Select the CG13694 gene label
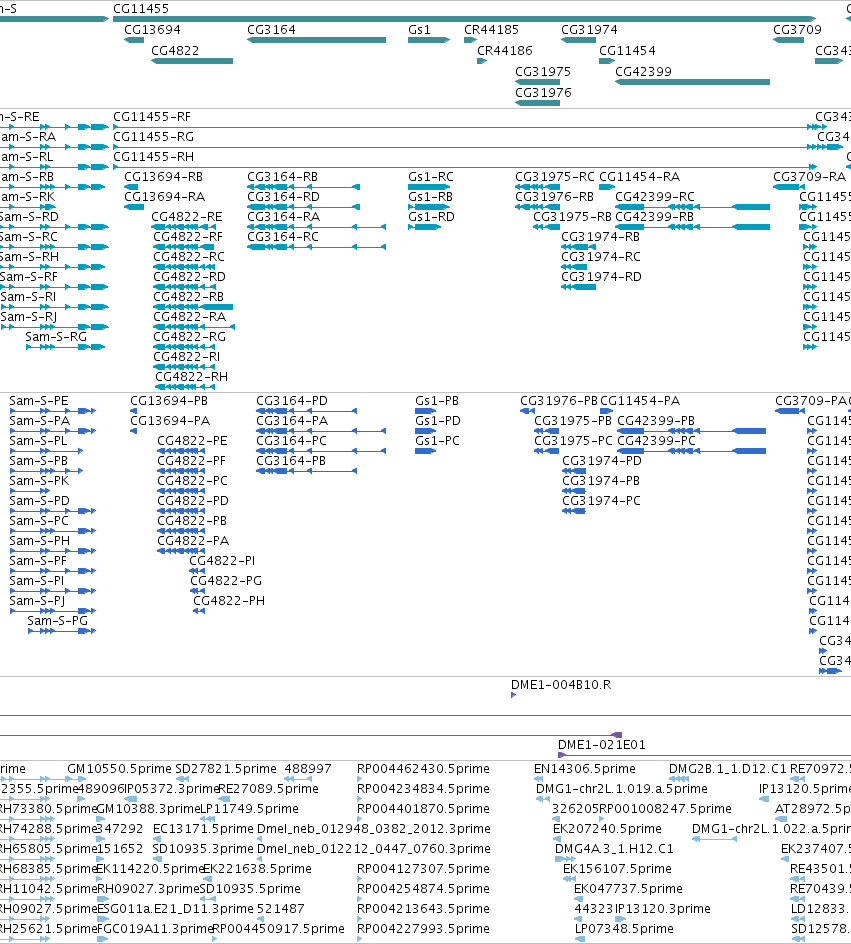 click(152, 30)
